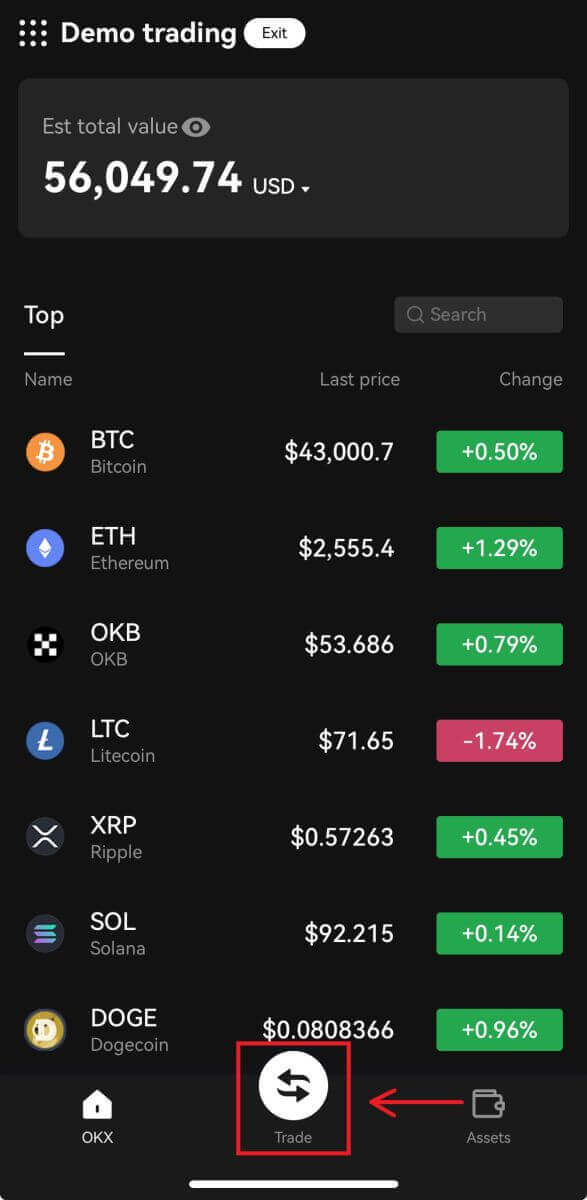Select the Solana coin icon

[43, 933]
